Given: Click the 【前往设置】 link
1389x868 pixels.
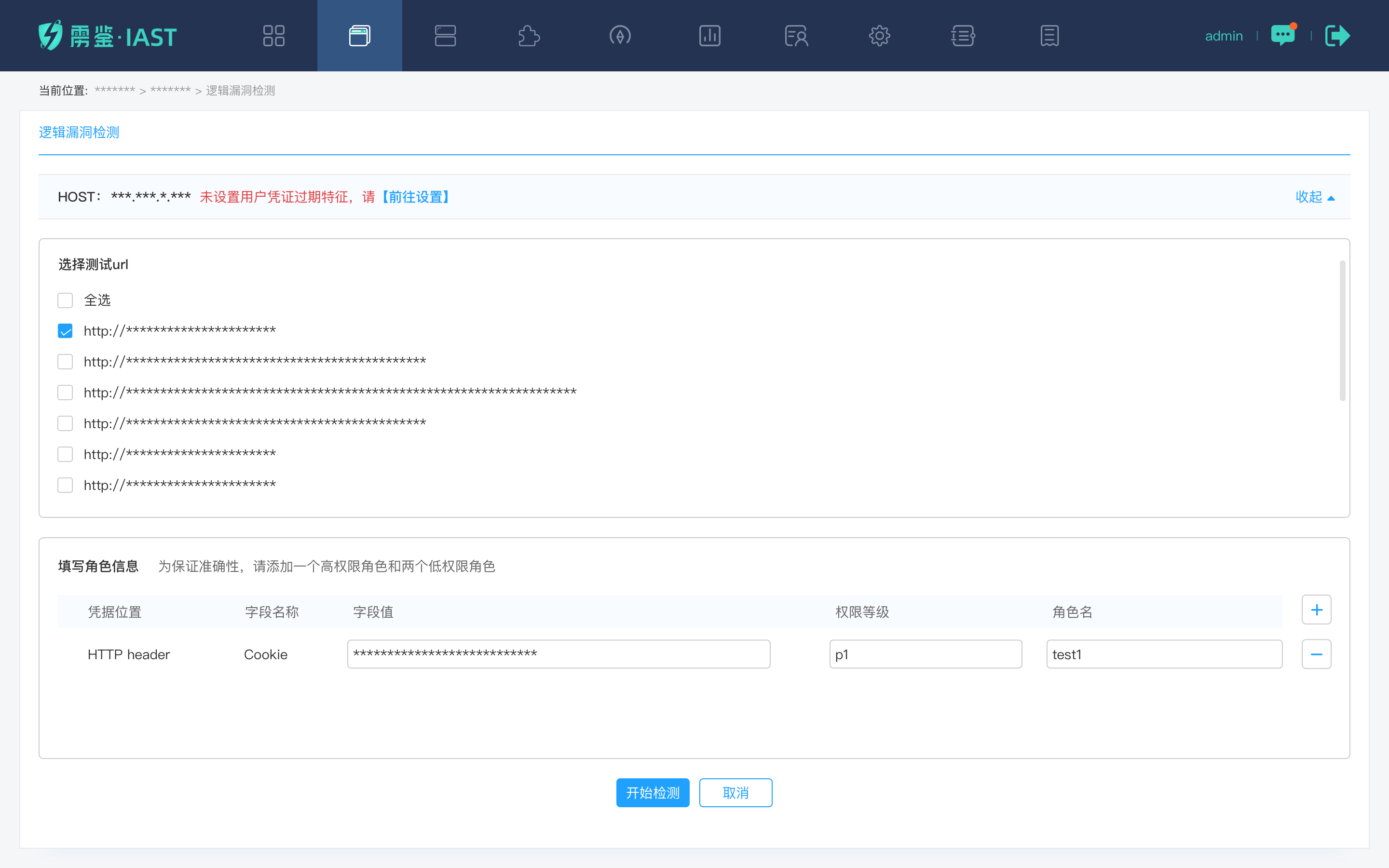Looking at the screenshot, I should (x=416, y=197).
